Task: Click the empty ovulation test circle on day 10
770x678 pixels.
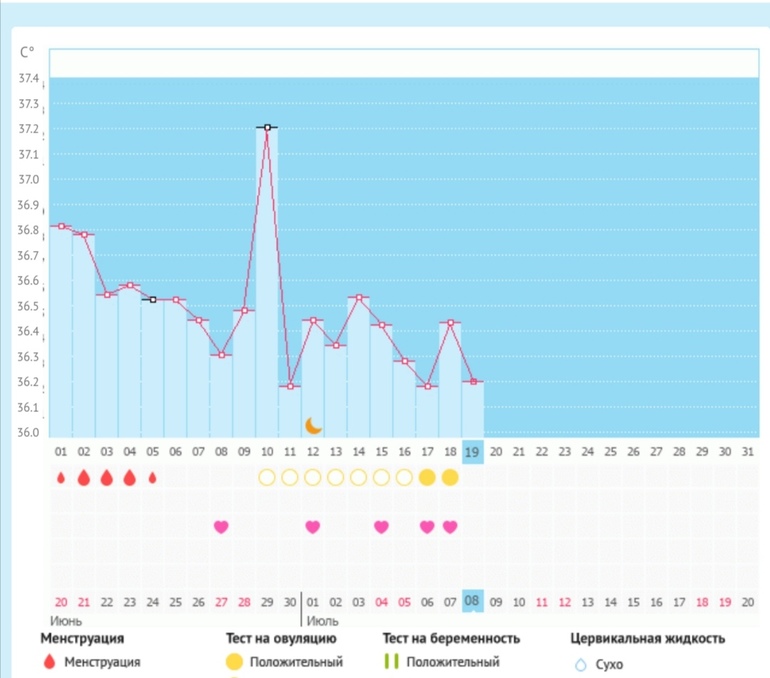Action: click(x=267, y=478)
